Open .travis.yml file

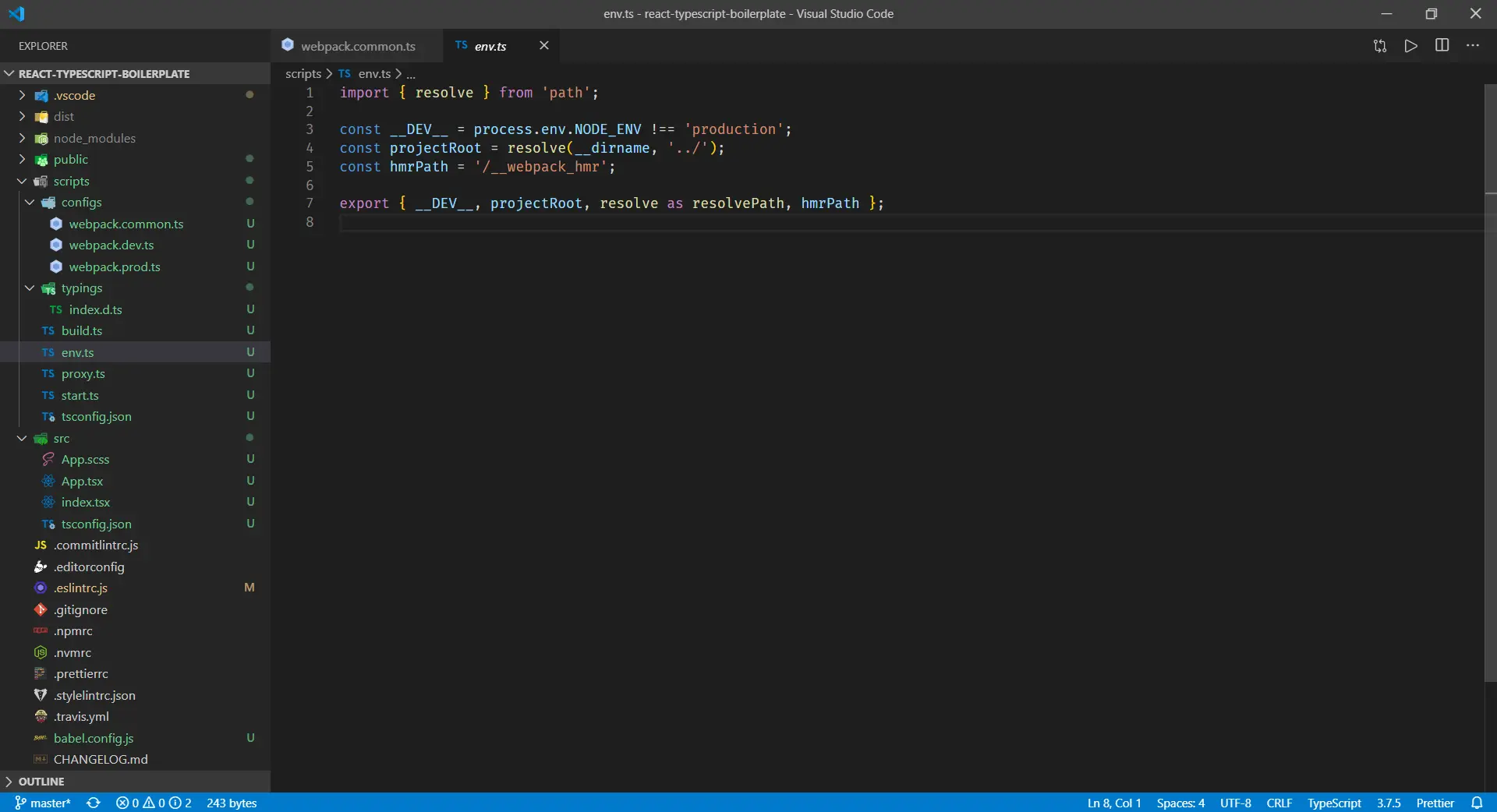135,716
